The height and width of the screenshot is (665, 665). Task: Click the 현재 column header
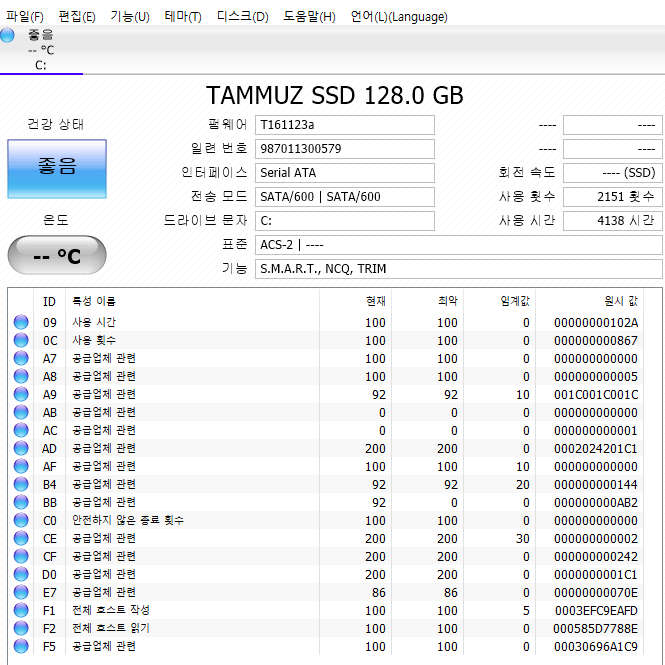click(356, 302)
